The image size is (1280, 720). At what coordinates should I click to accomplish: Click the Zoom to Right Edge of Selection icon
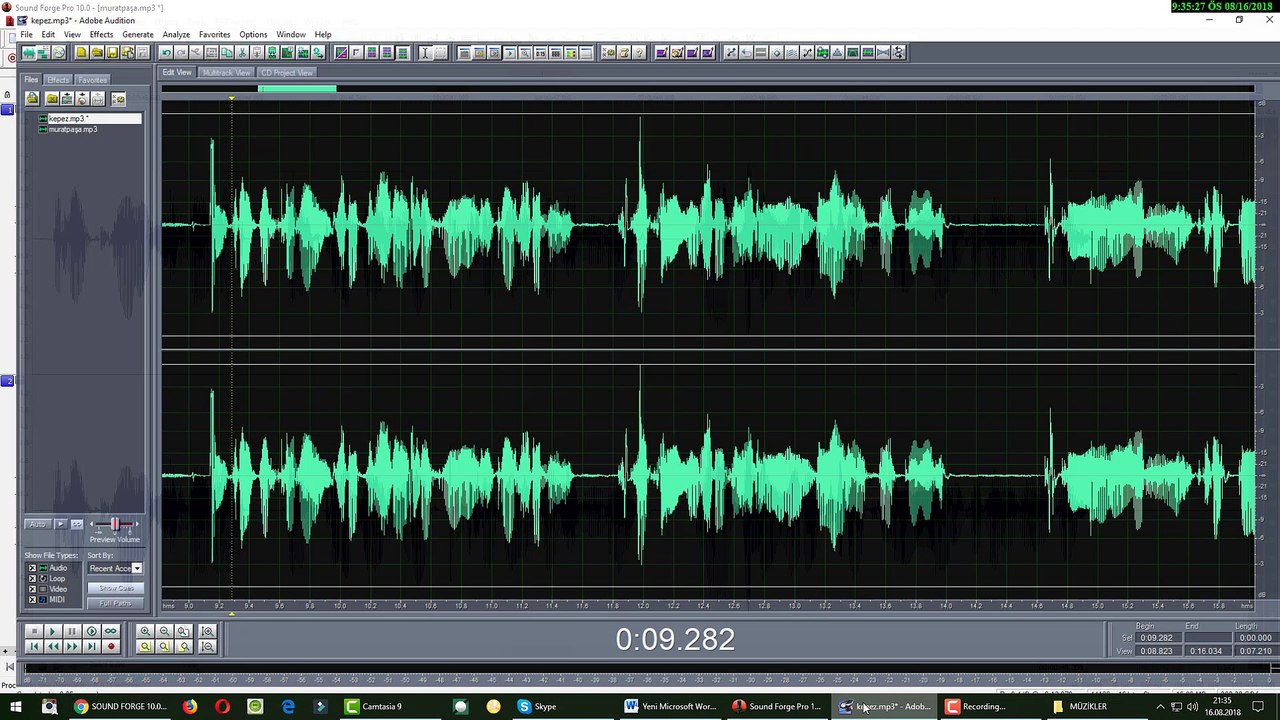[x=184, y=646]
